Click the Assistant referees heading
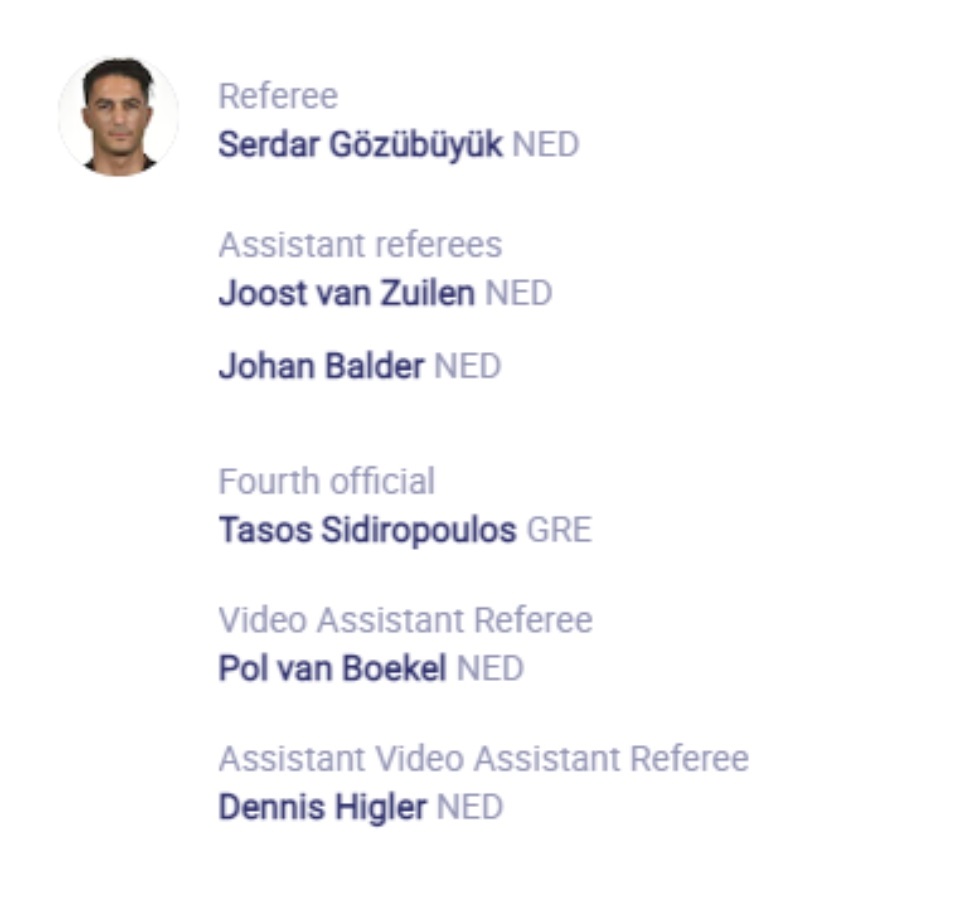The image size is (960, 907). [x=360, y=245]
